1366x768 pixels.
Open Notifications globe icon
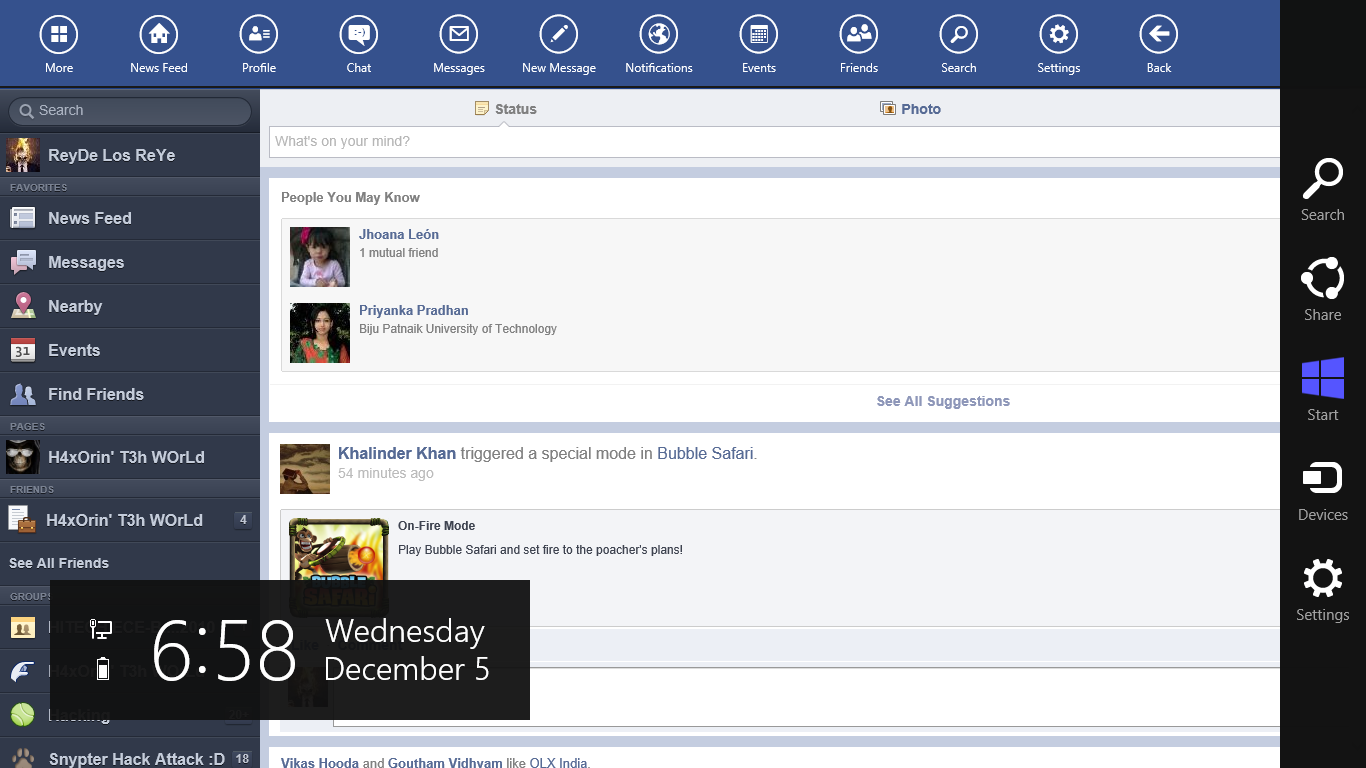tap(659, 35)
